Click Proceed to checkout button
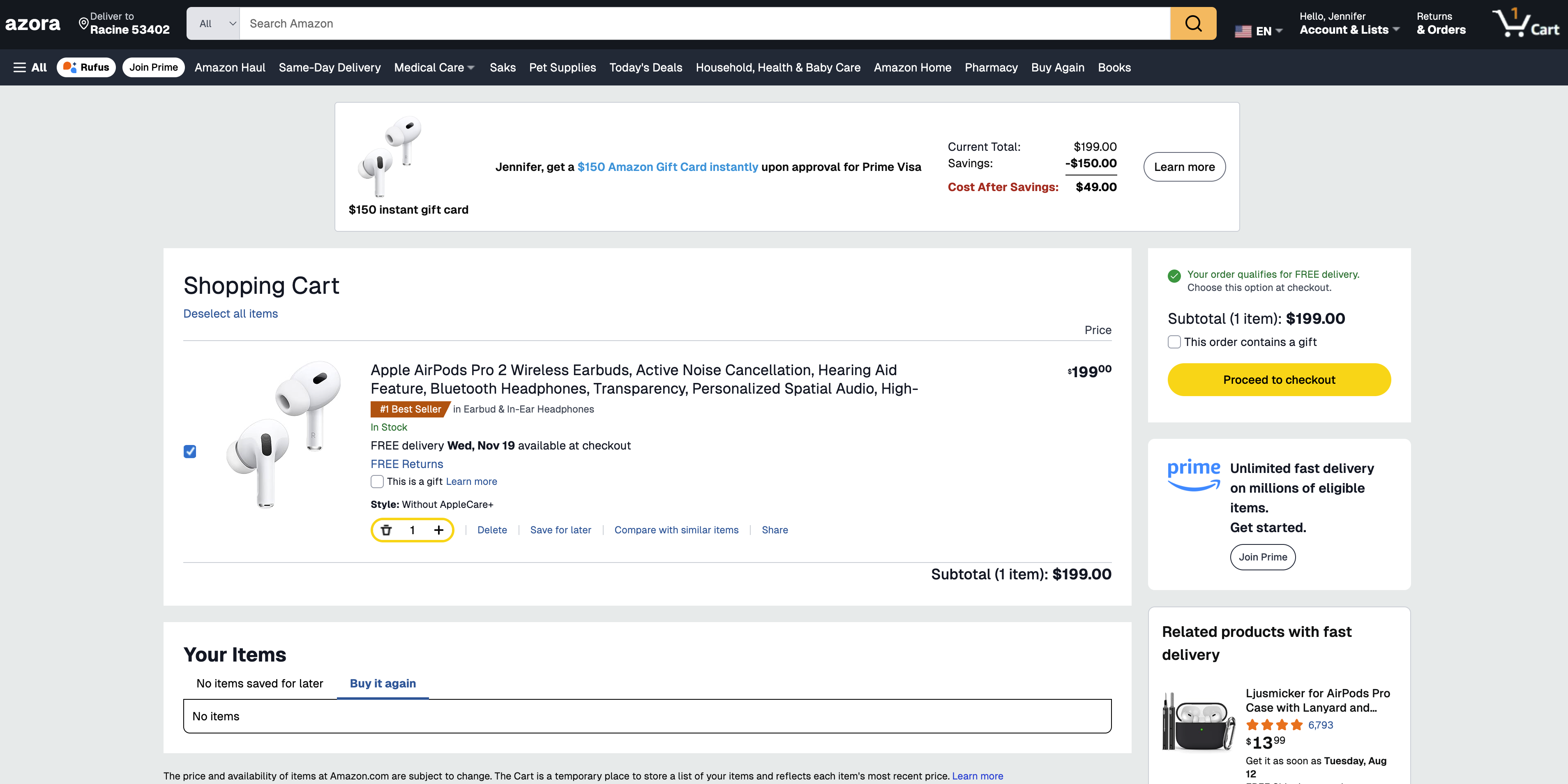1568x784 pixels. coord(1279,380)
